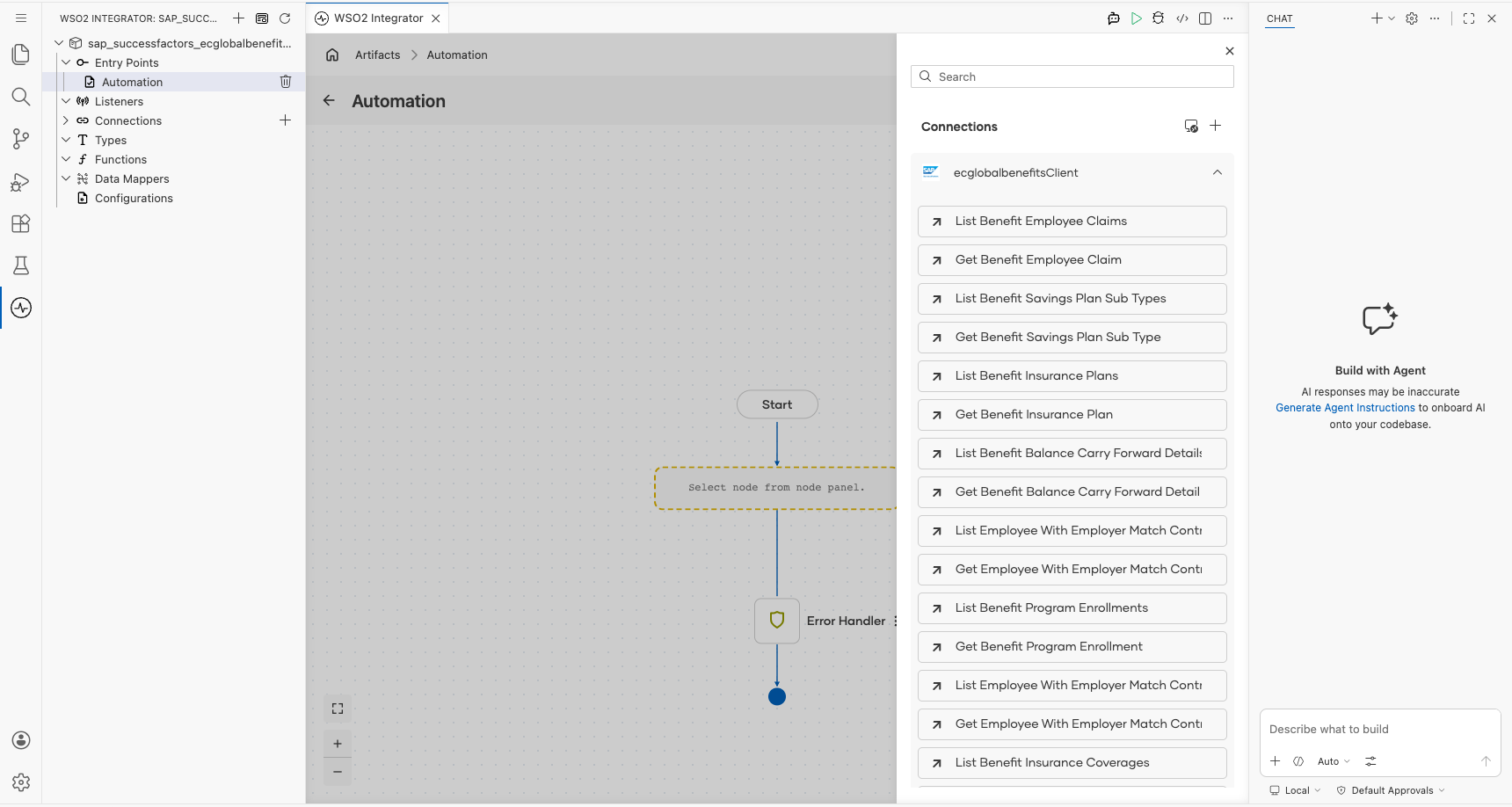Add new connection in Connections panel

(1215, 126)
